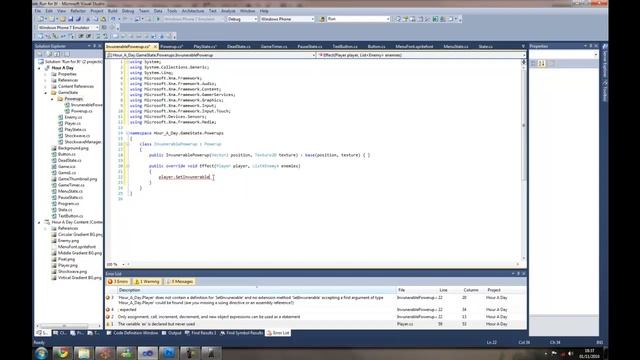Click the Save All toolbar icon

tap(78, 19)
